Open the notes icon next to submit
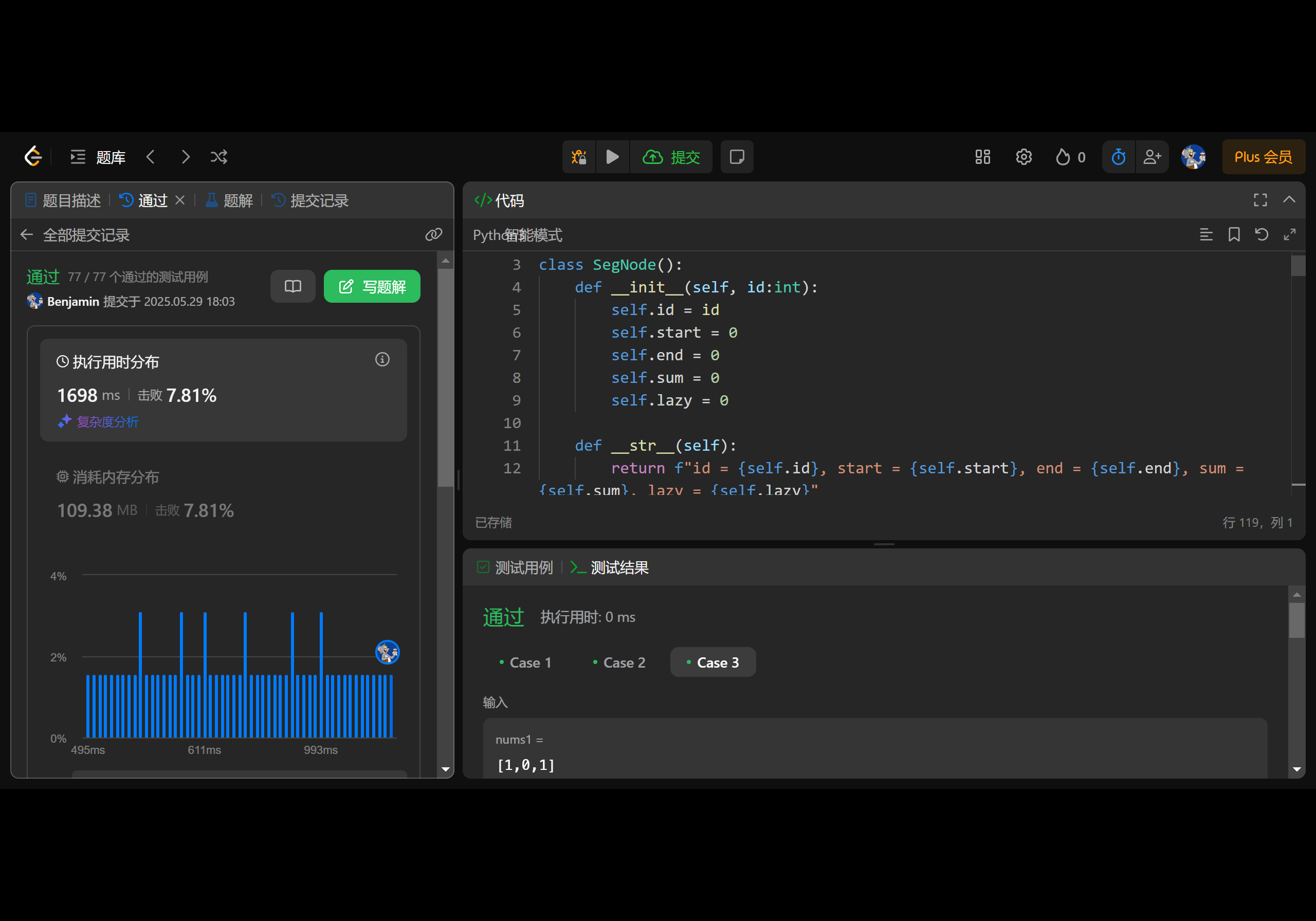 [737, 156]
